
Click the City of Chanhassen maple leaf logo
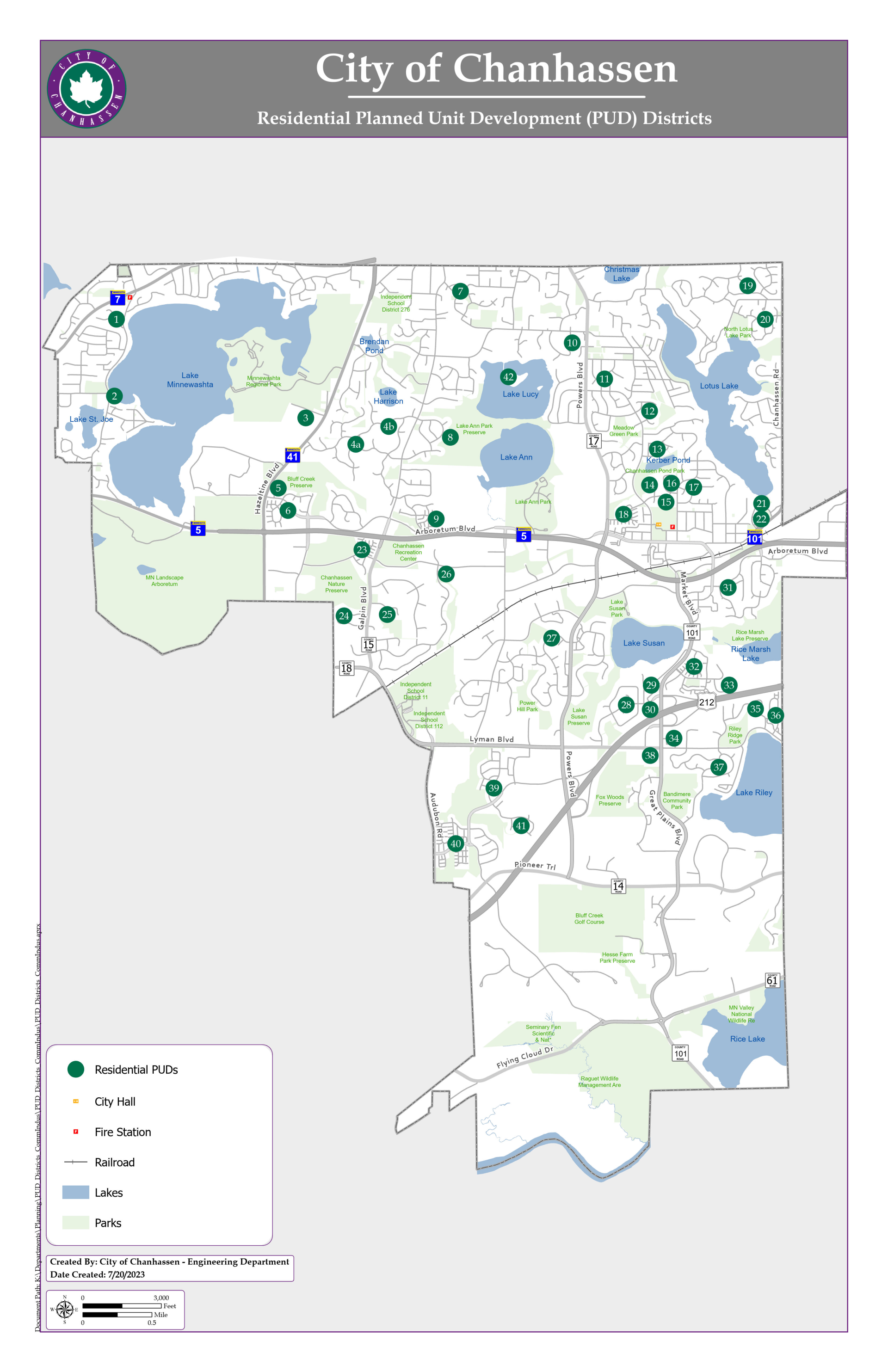point(86,89)
